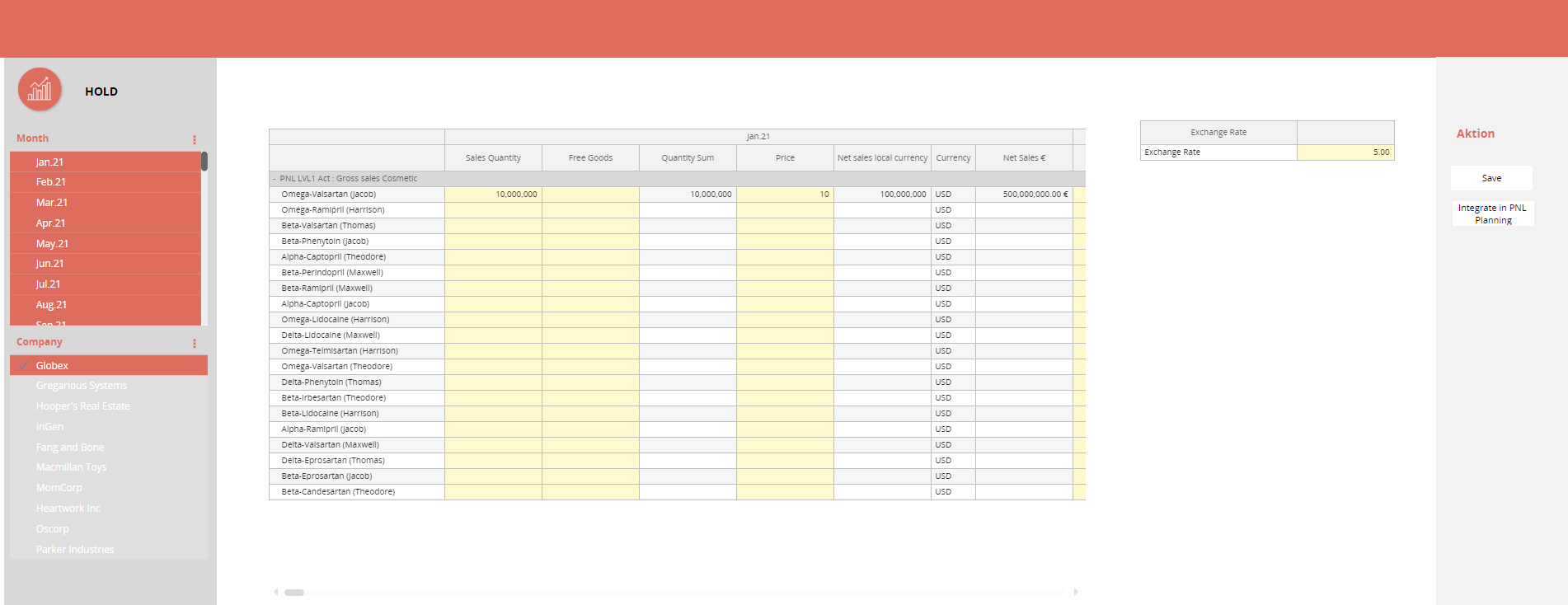The image size is (1568, 605).
Task: Select Hooper's Real Estate company
Action: [82, 406]
